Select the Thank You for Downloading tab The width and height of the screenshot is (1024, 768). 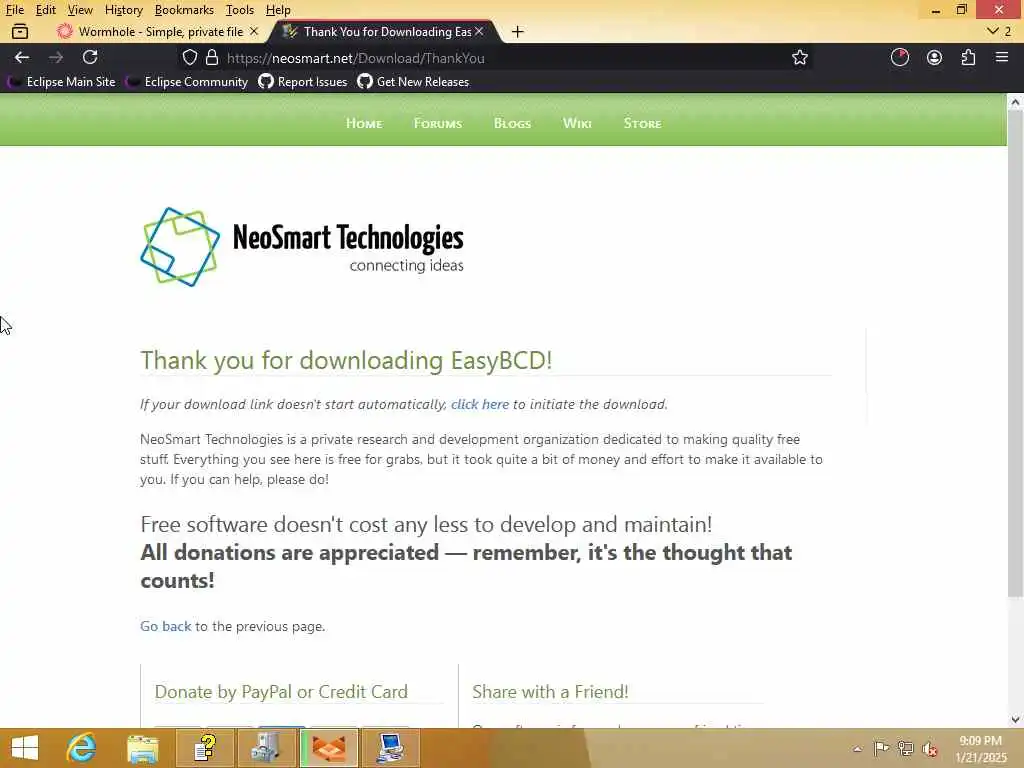tap(385, 31)
